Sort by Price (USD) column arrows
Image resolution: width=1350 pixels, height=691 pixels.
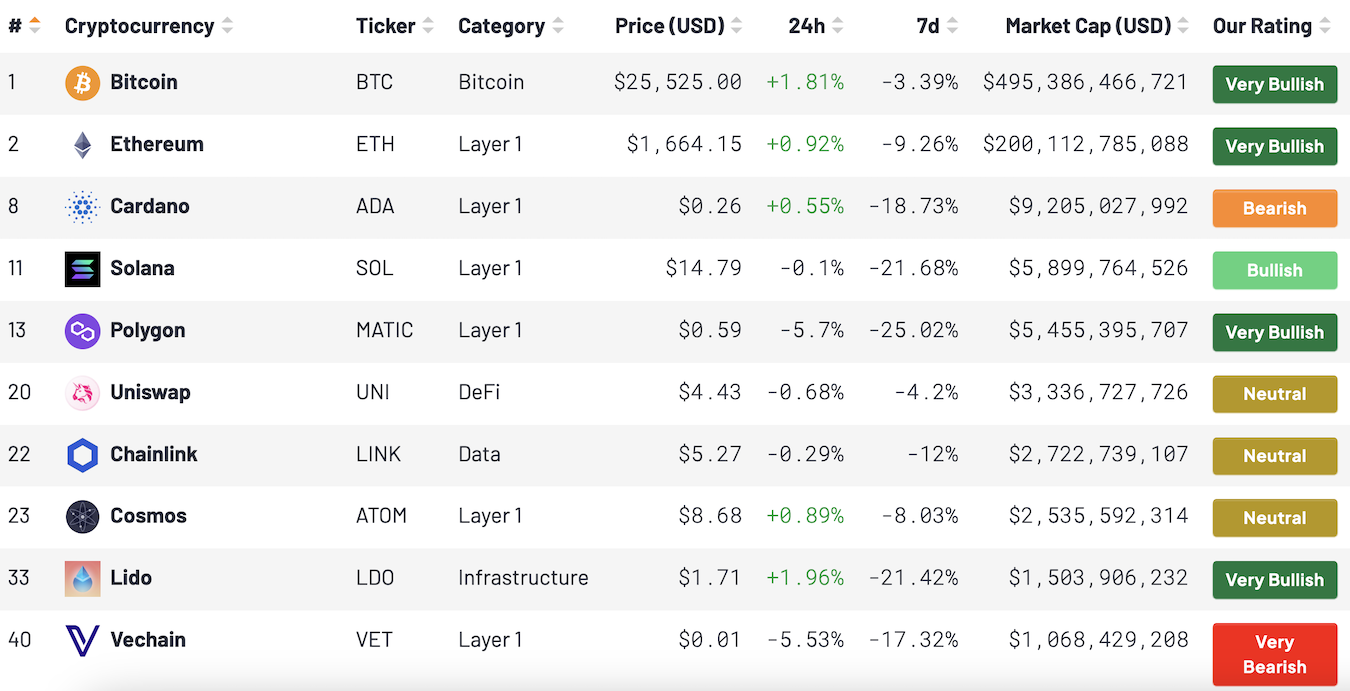(x=737, y=26)
